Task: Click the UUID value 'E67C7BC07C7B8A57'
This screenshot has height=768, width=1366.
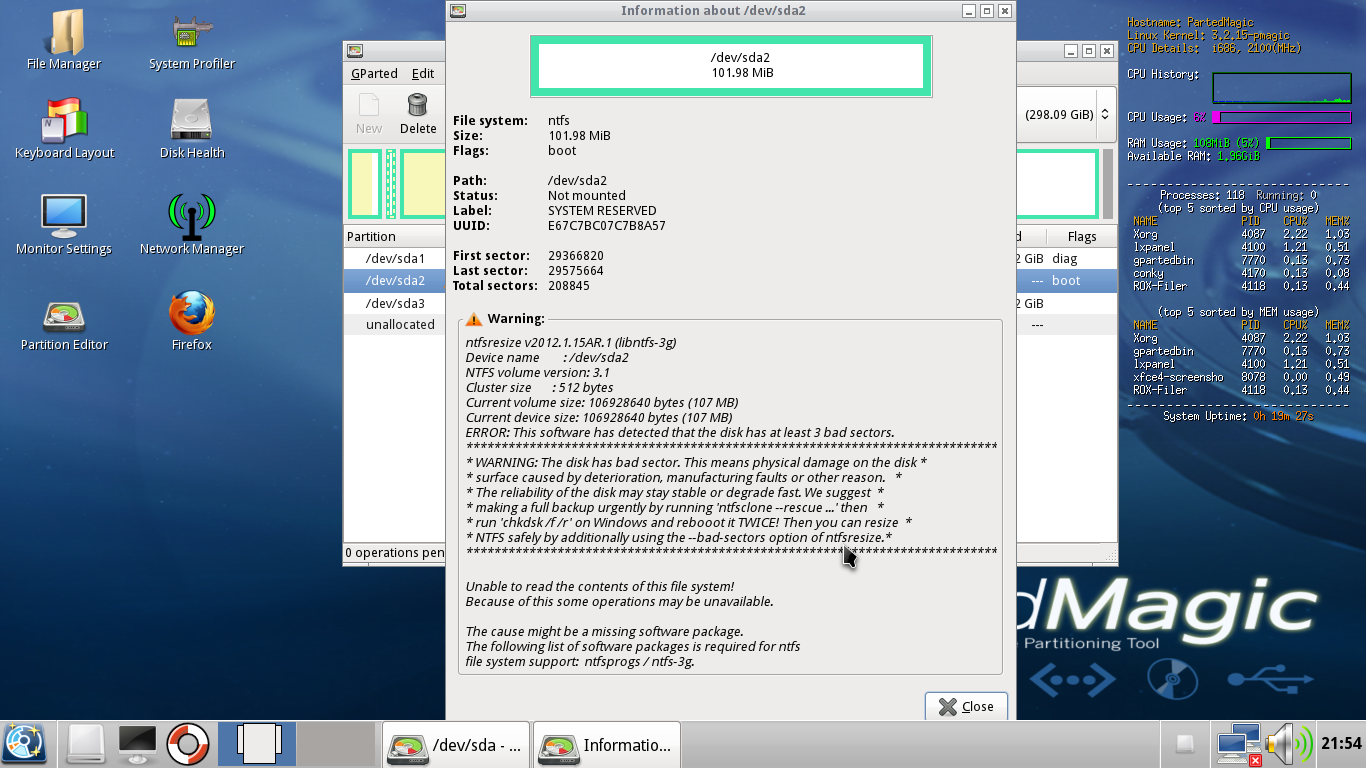Action: coord(607,226)
